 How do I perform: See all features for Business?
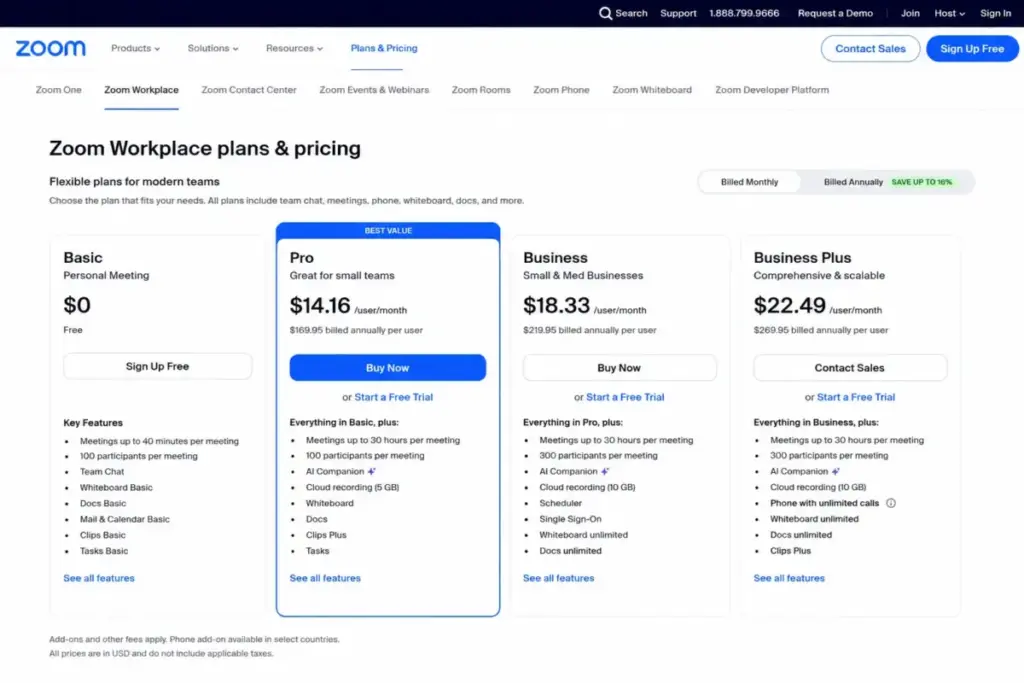(x=558, y=578)
